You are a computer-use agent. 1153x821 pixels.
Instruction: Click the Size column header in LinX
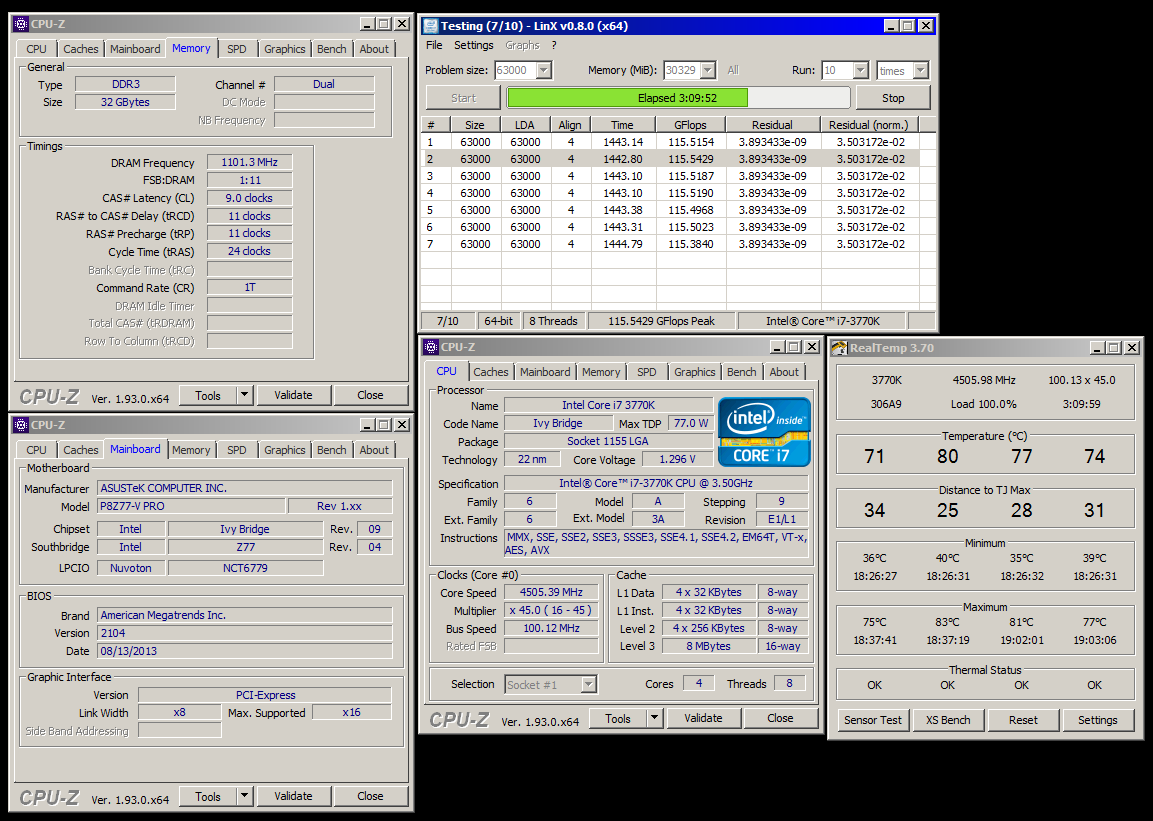[475, 125]
